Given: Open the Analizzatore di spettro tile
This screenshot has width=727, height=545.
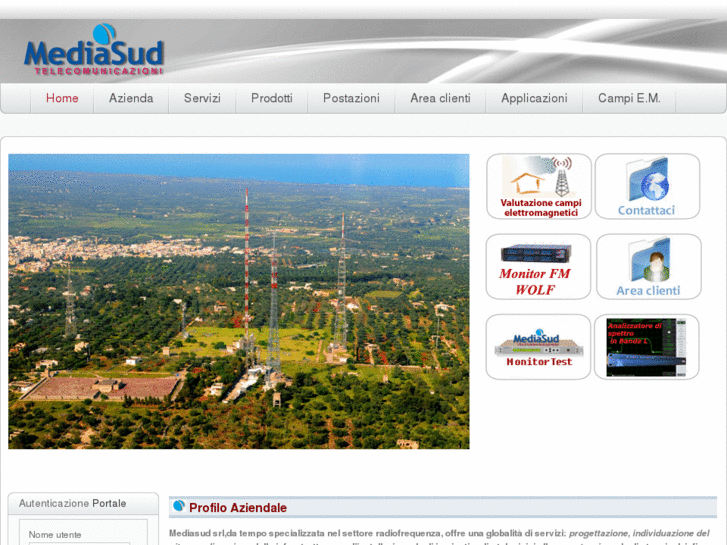Looking at the screenshot, I should point(647,347).
